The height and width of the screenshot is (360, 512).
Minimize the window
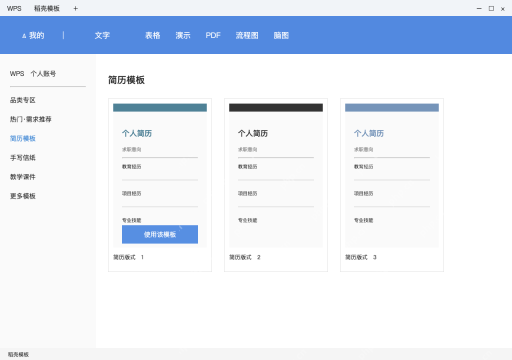pyautogui.click(x=479, y=9)
